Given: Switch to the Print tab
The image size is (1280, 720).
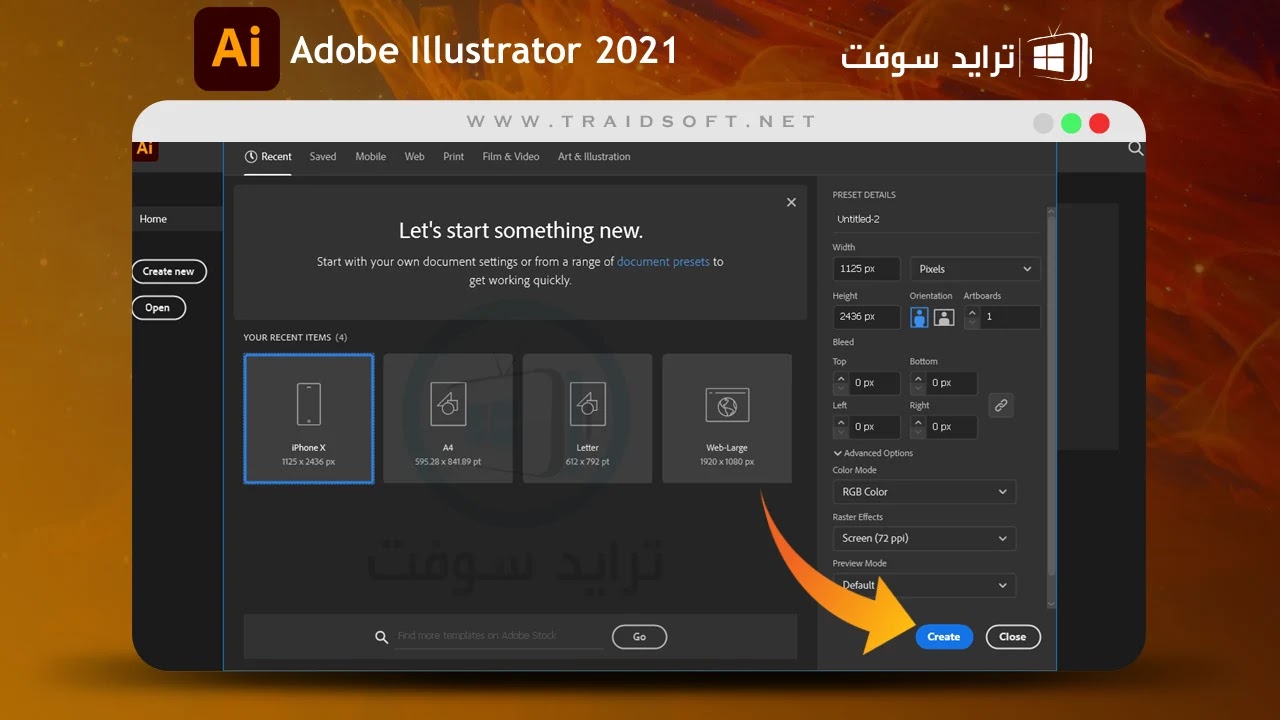Looking at the screenshot, I should click(x=454, y=157).
